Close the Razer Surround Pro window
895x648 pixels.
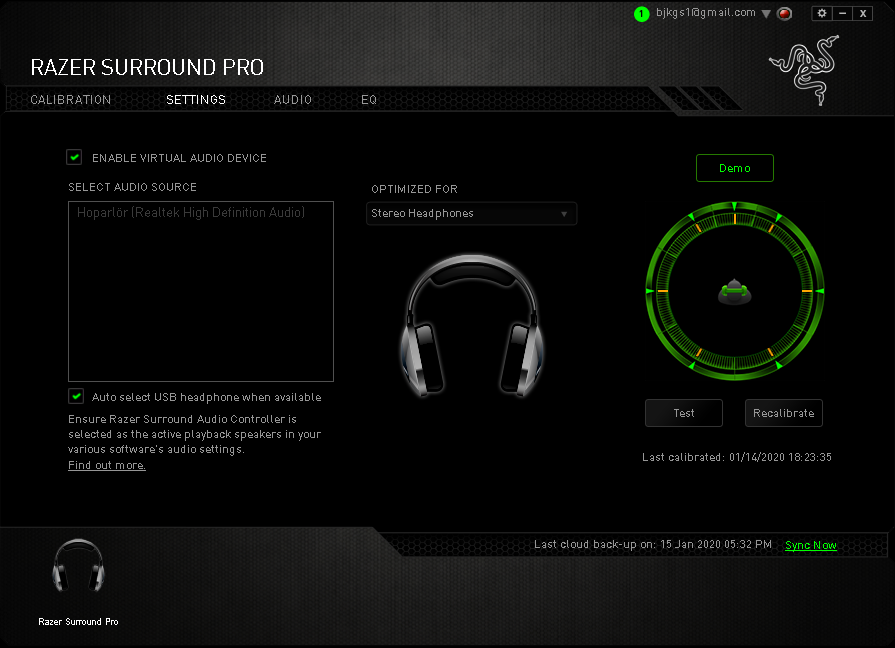click(863, 13)
